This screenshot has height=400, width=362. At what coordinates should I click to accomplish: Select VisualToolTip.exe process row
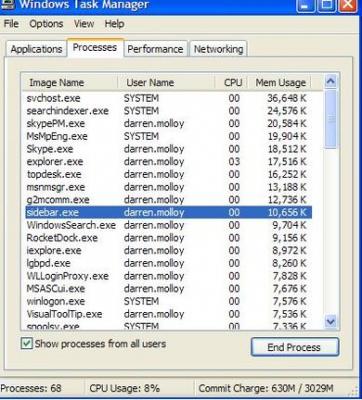click(x=168, y=314)
